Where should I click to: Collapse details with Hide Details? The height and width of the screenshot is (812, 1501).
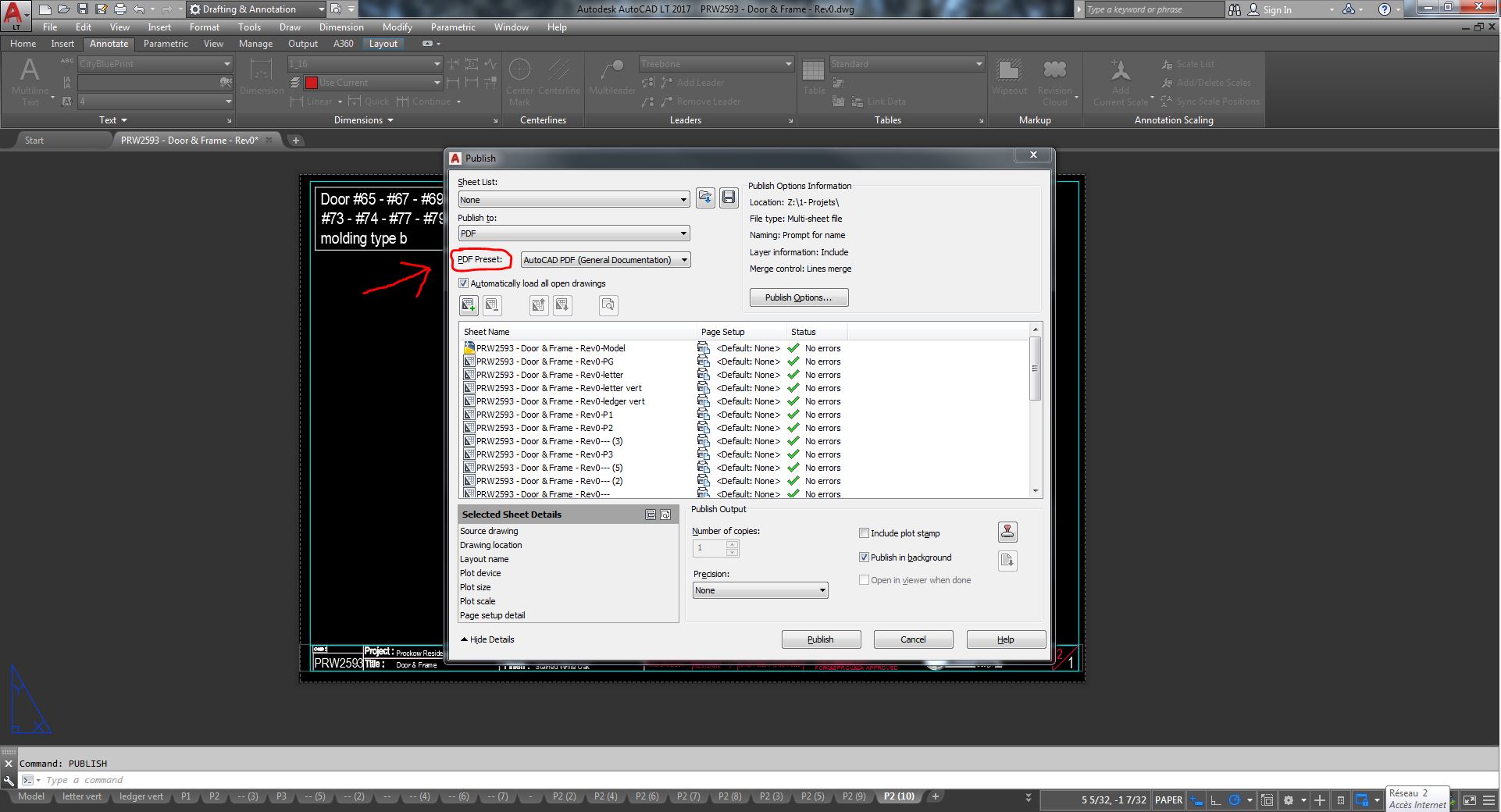pos(487,639)
